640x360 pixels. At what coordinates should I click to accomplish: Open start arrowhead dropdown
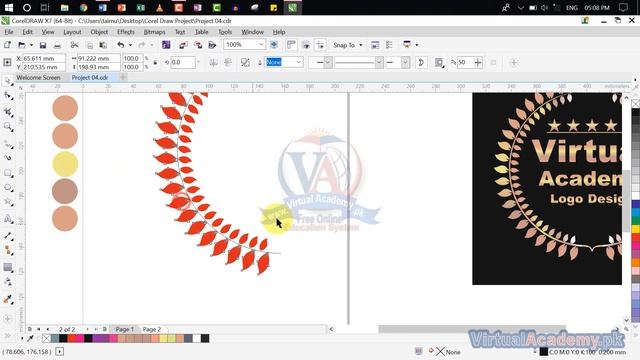(x=328, y=62)
